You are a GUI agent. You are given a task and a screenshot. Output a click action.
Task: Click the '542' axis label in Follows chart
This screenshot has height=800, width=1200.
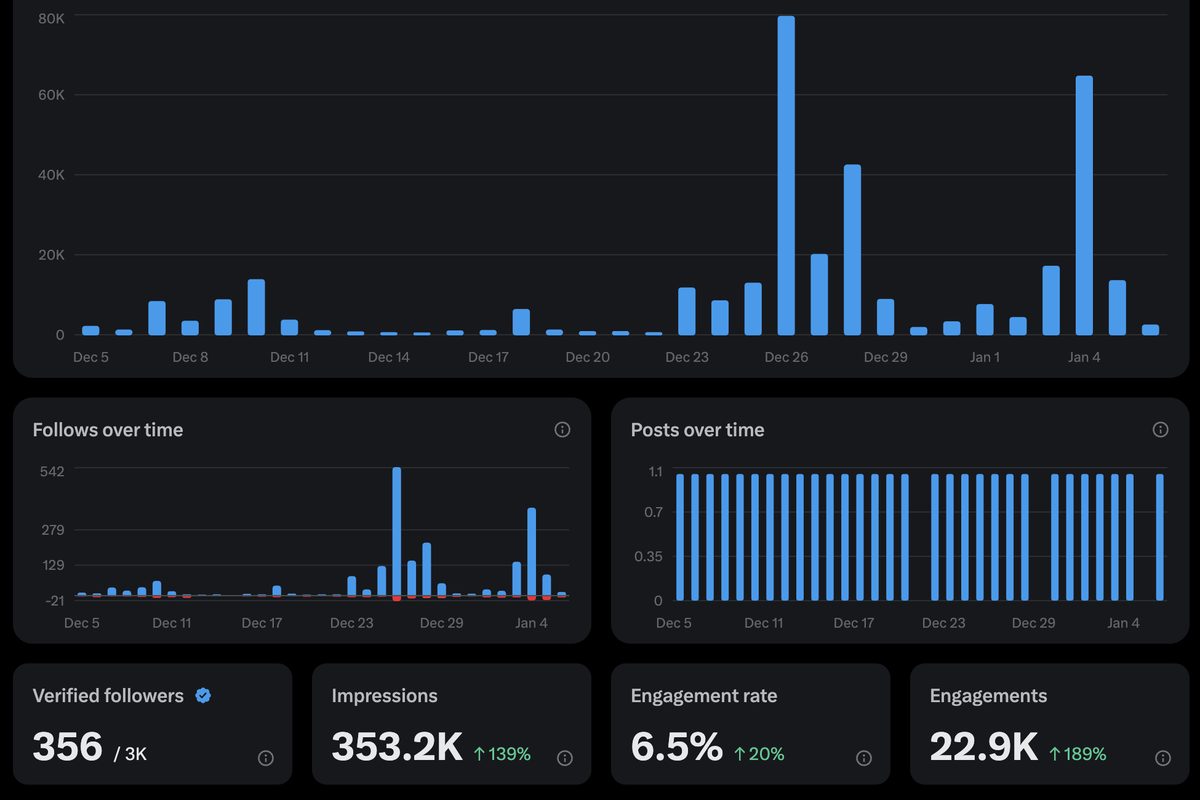coord(51,471)
